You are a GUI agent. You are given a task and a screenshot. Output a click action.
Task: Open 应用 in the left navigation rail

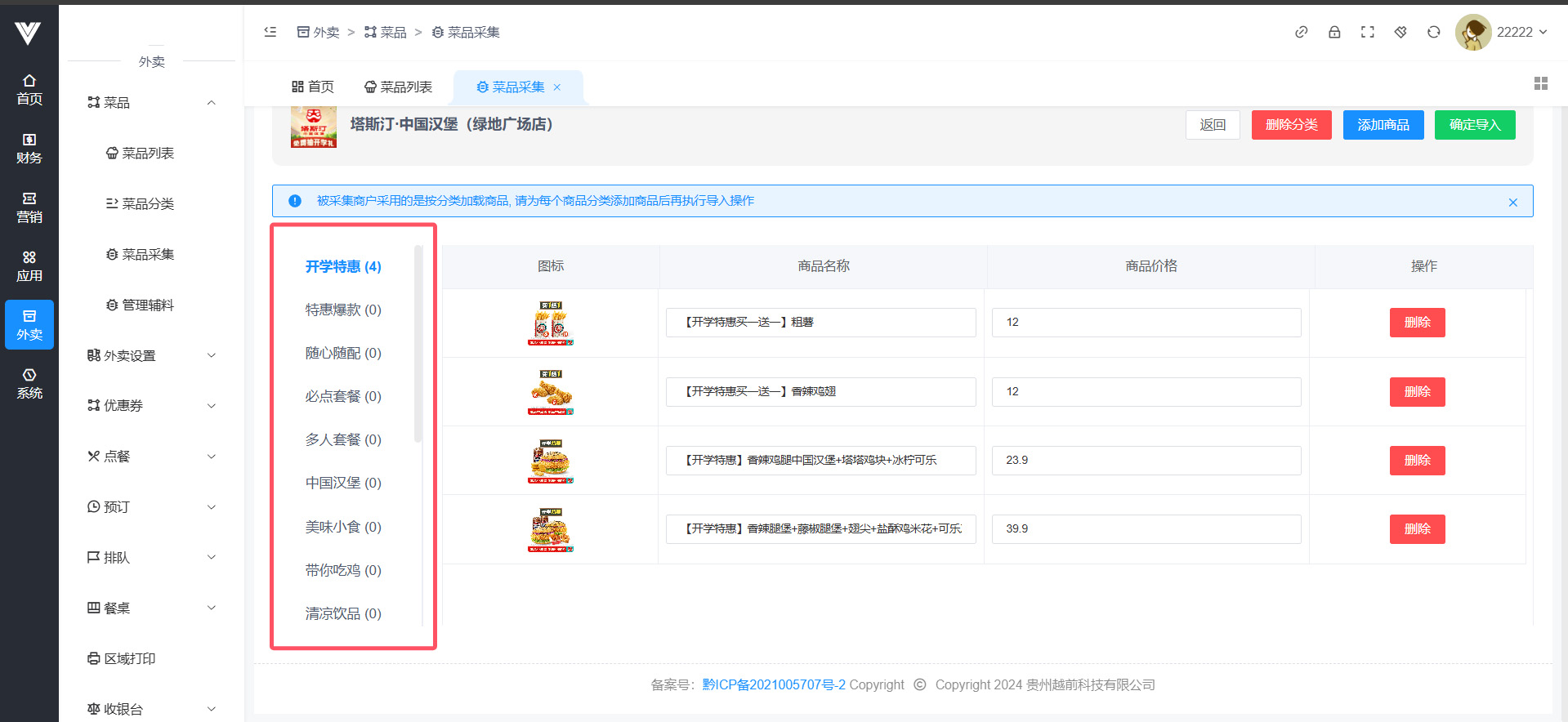click(29, 266)
